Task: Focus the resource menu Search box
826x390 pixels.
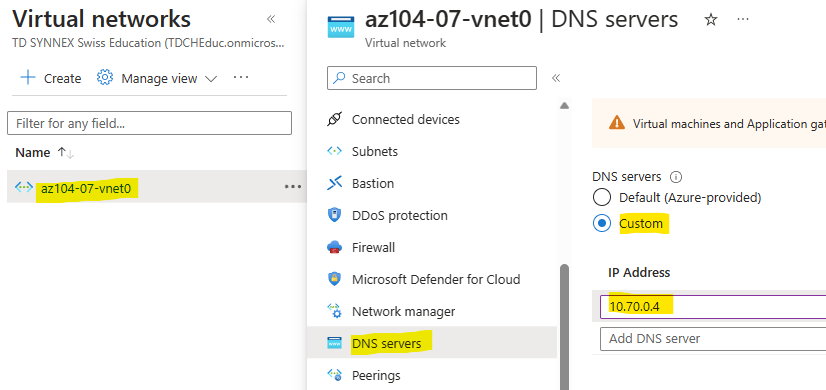Action: point(432,78)
